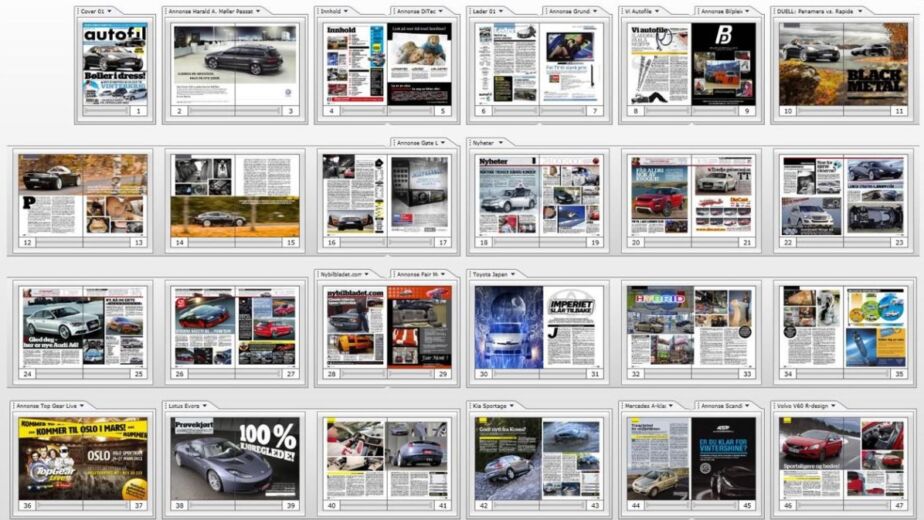
Task: Open the Cover 01 tab dropdown arrow
Action: pos(109,11)
